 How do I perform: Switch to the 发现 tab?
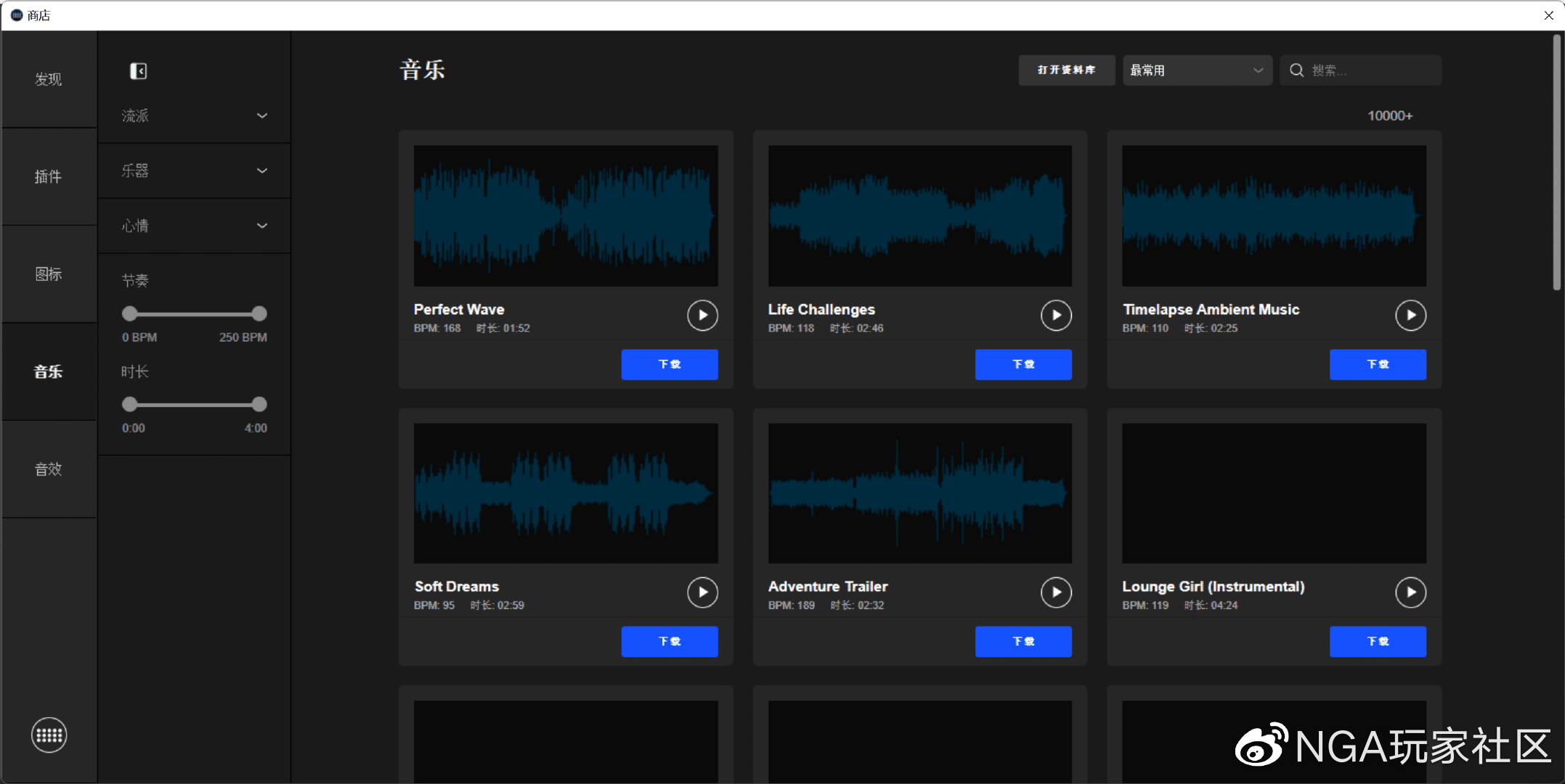pyautogui.click(x=49, y=79)
